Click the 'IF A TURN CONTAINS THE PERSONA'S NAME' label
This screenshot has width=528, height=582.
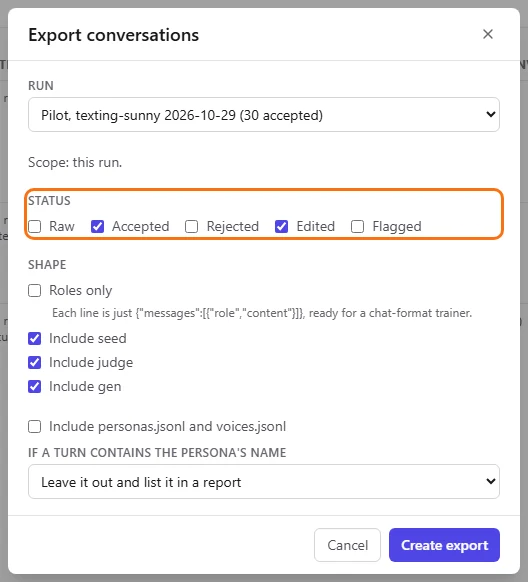157,453
